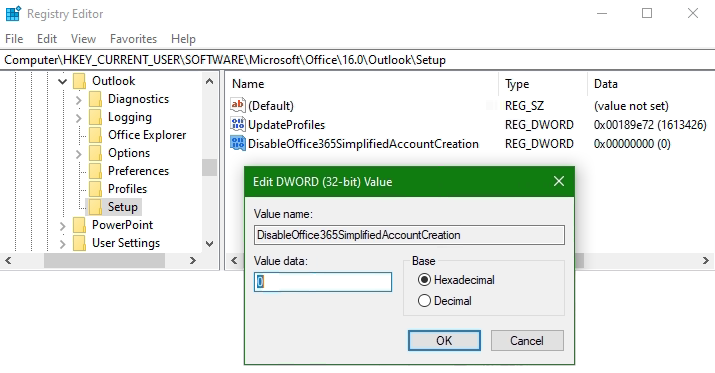Click the DisableOffice365SimplifiedAccountCreation DWORD icon
Screen dimensions: 715x373
tap(238, 144)
